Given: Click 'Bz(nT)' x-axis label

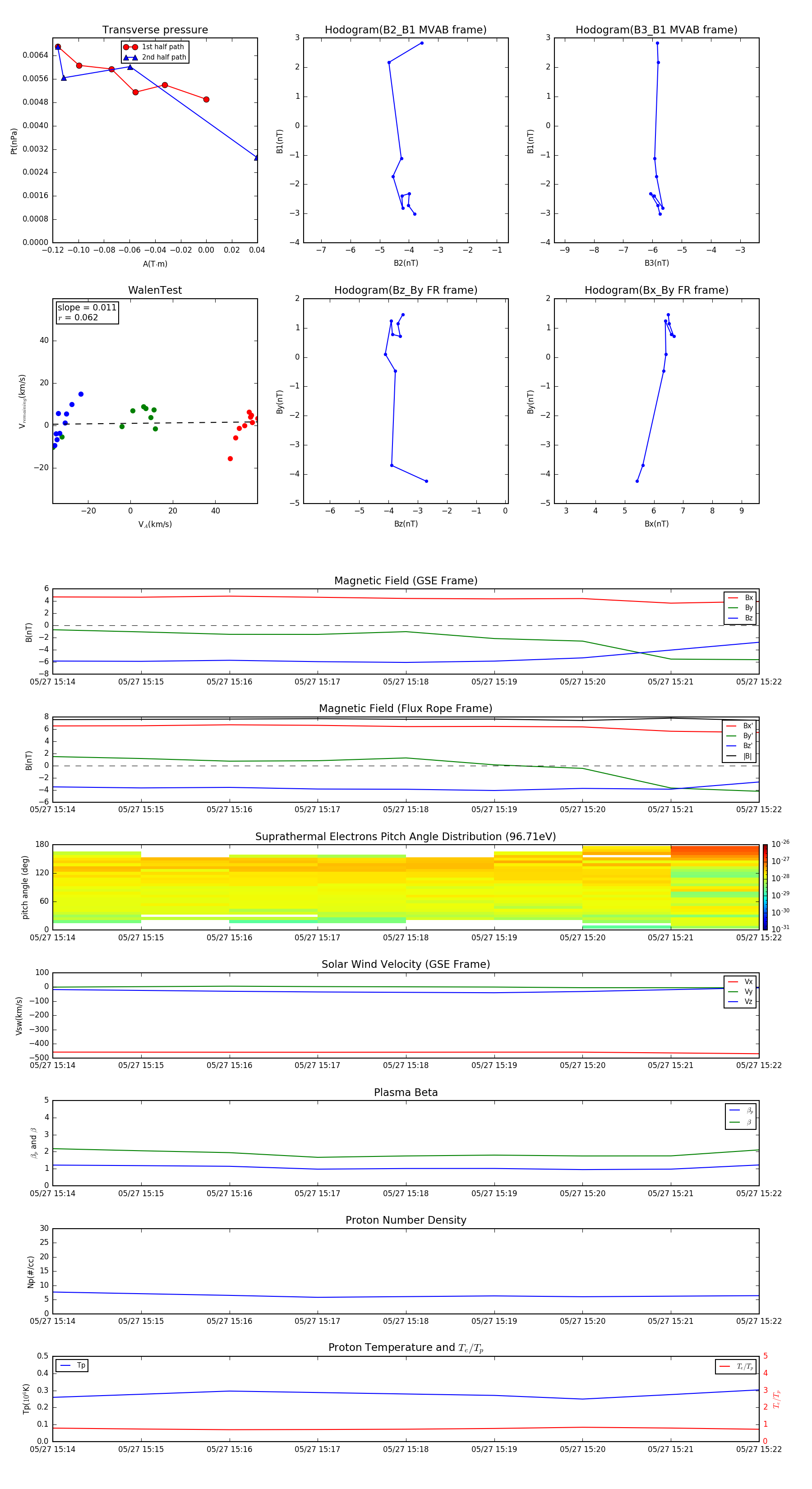Looking at the screenshot, I should click(x=406, y=524).
